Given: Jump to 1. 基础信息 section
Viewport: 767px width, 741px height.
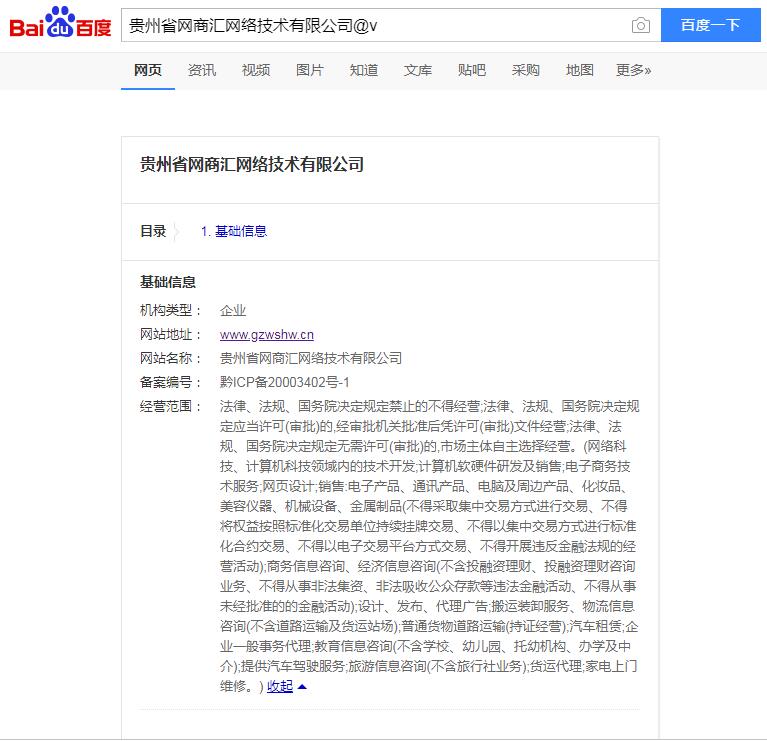Looking at the screenshot, I should pyautogui.click(x=234, y=231).
